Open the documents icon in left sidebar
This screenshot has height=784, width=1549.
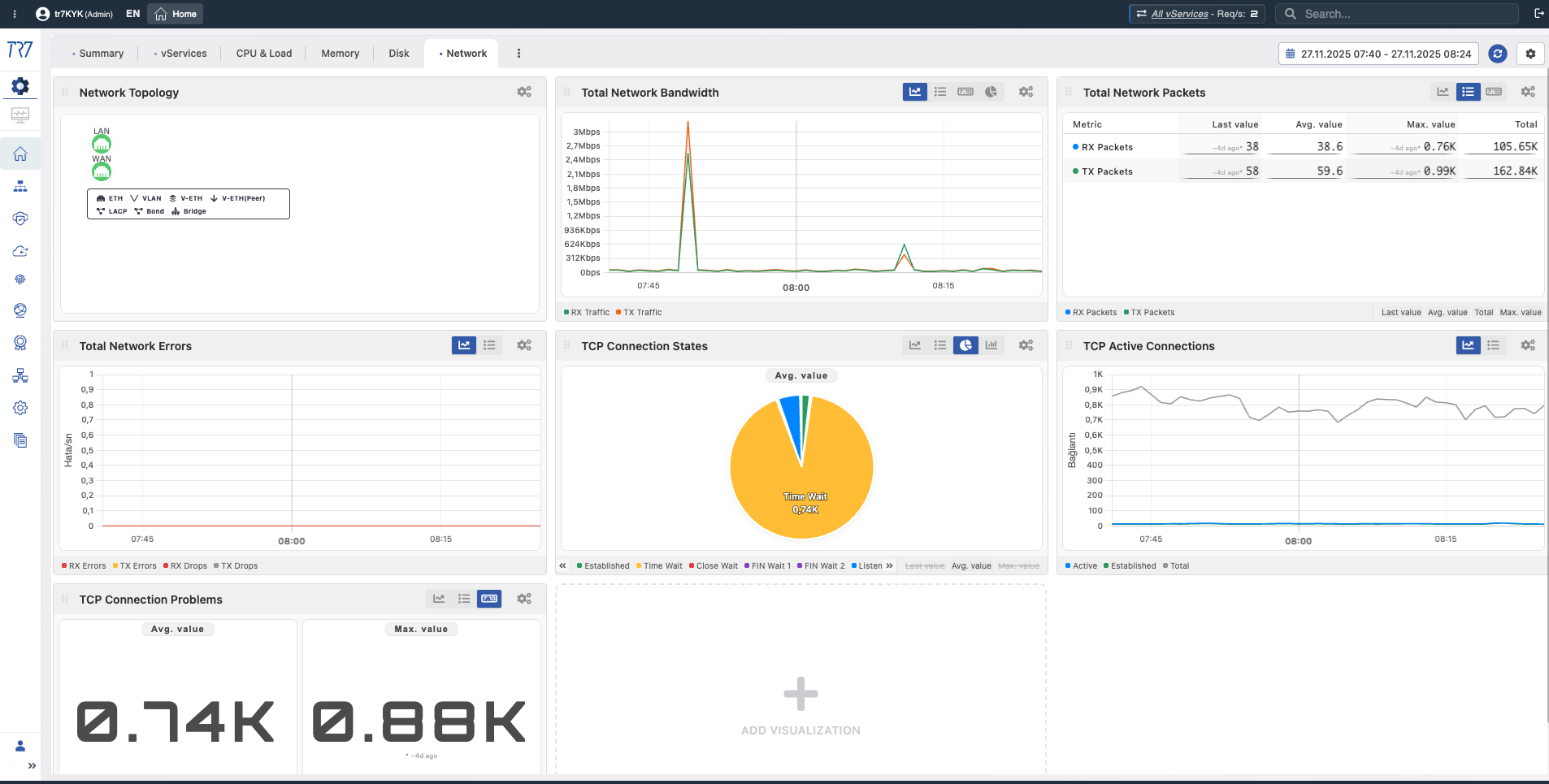pos(20,440)
